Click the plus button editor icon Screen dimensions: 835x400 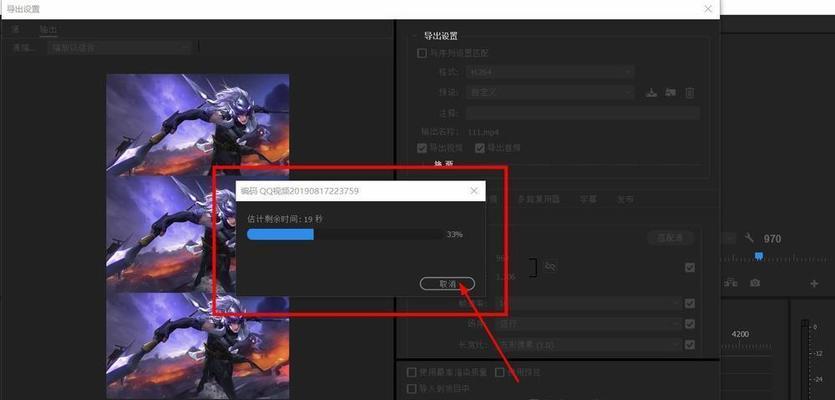pos(814,283)
